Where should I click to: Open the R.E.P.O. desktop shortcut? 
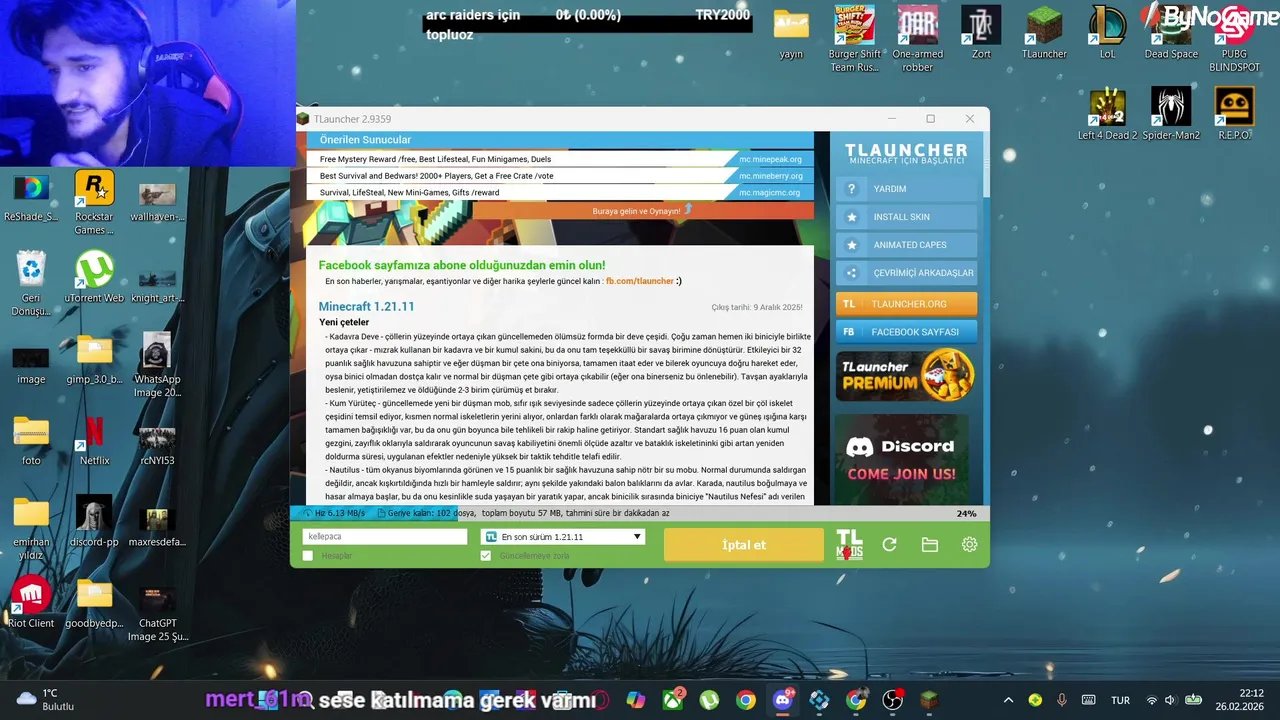pos(1234,114)
